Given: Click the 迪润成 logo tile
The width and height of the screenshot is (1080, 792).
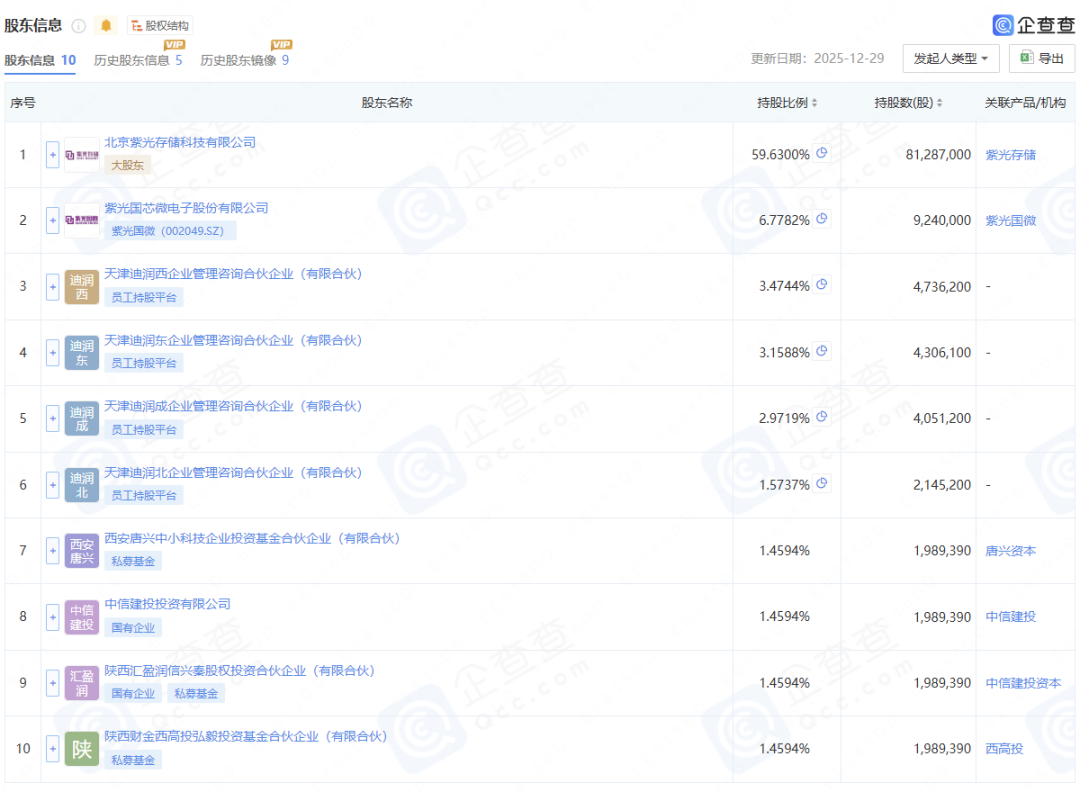Looking at the screenshot, I should [82, 418].
